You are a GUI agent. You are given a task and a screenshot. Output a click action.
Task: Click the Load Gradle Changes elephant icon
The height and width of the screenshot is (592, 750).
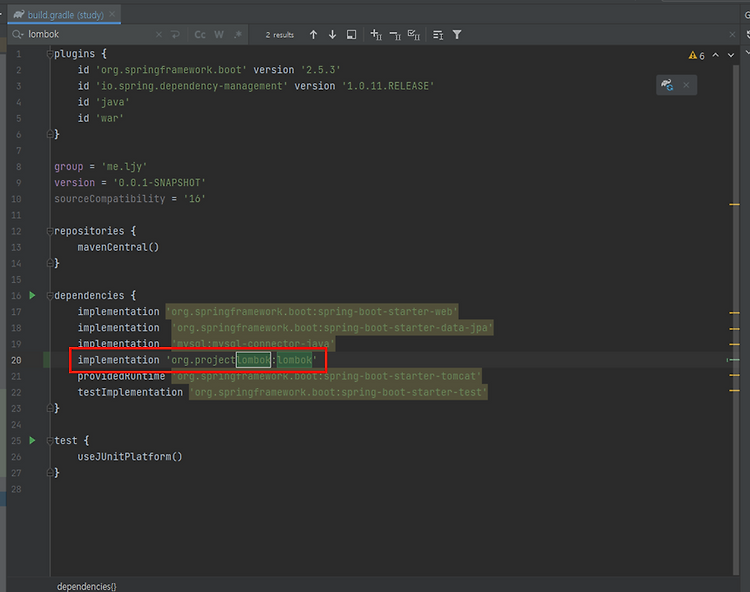pyautogui.click(x=667, y=86)
